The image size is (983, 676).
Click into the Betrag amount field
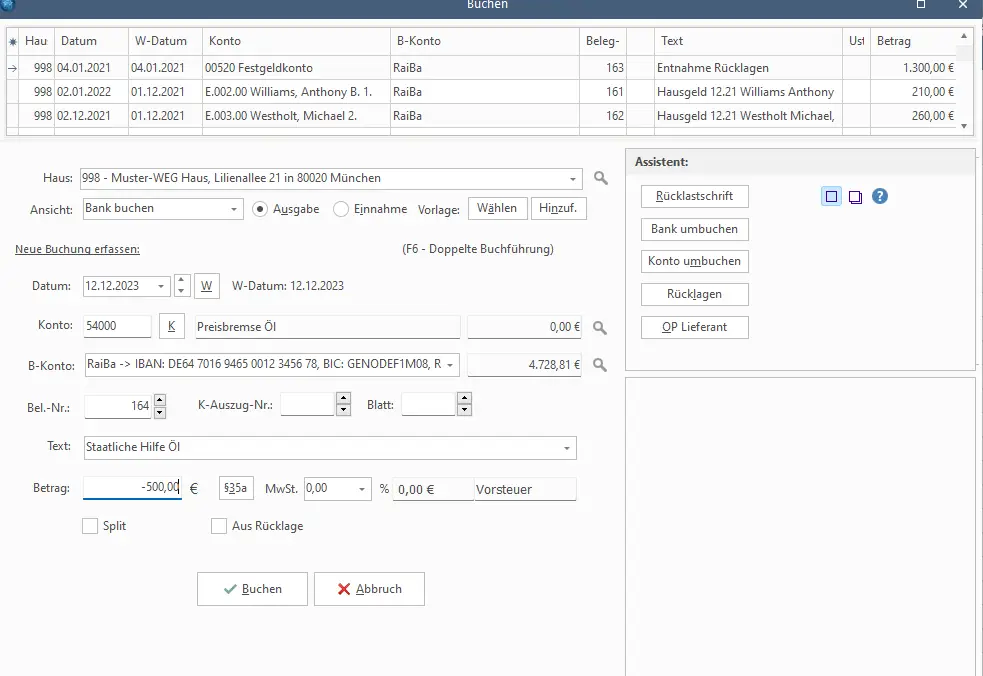132,488
